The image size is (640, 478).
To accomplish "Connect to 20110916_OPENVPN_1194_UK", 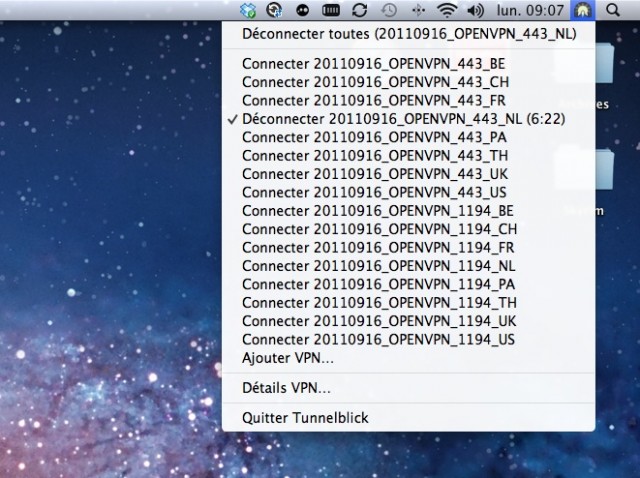I will (x=409, y=321).
